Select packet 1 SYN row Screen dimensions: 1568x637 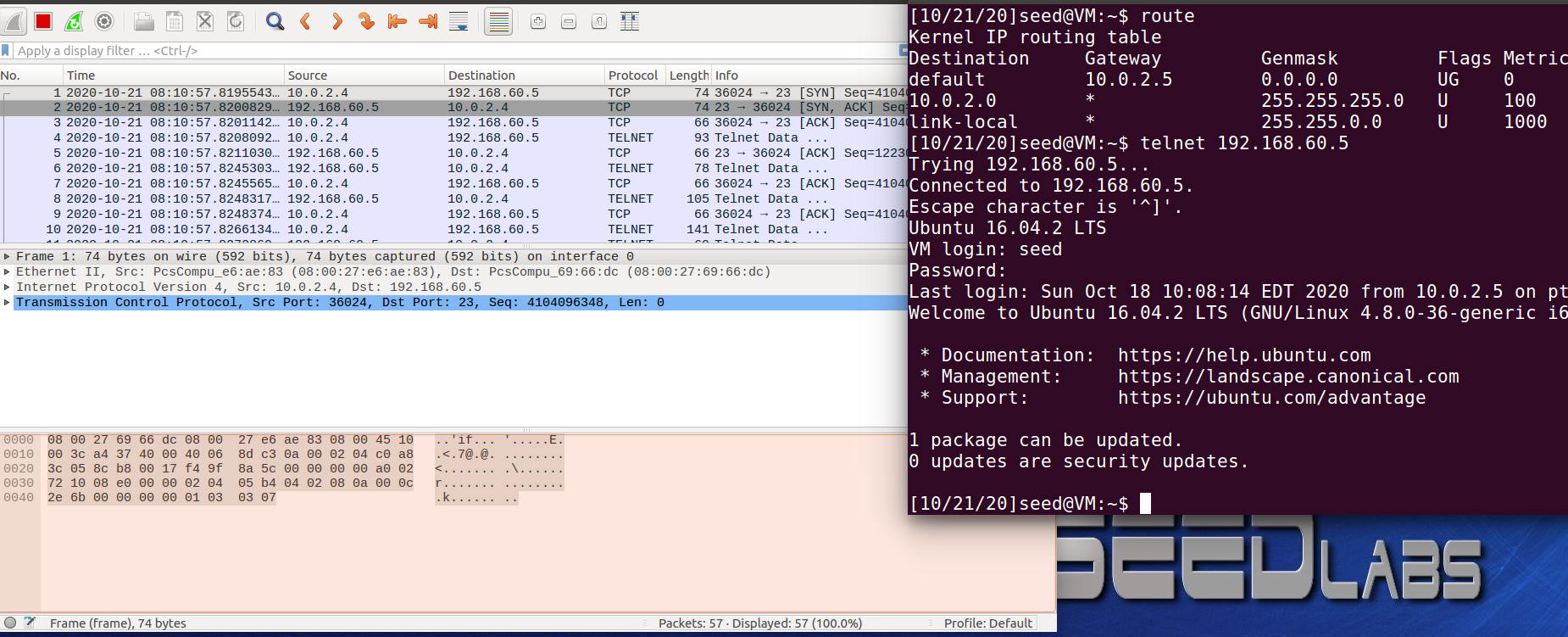click(453, 92)
